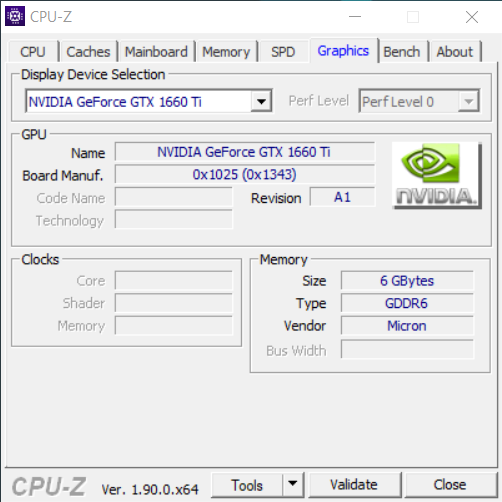Click the memory Size 6 GBytes field
Image resolution: width=502 pixels, height=502 pixels.
tap(407, 281)
